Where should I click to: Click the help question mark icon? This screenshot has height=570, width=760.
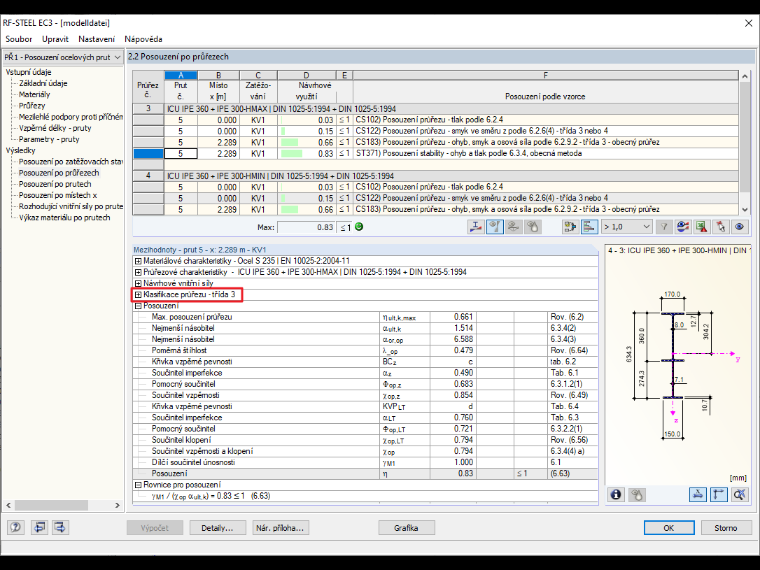click(x=16, y=527)
